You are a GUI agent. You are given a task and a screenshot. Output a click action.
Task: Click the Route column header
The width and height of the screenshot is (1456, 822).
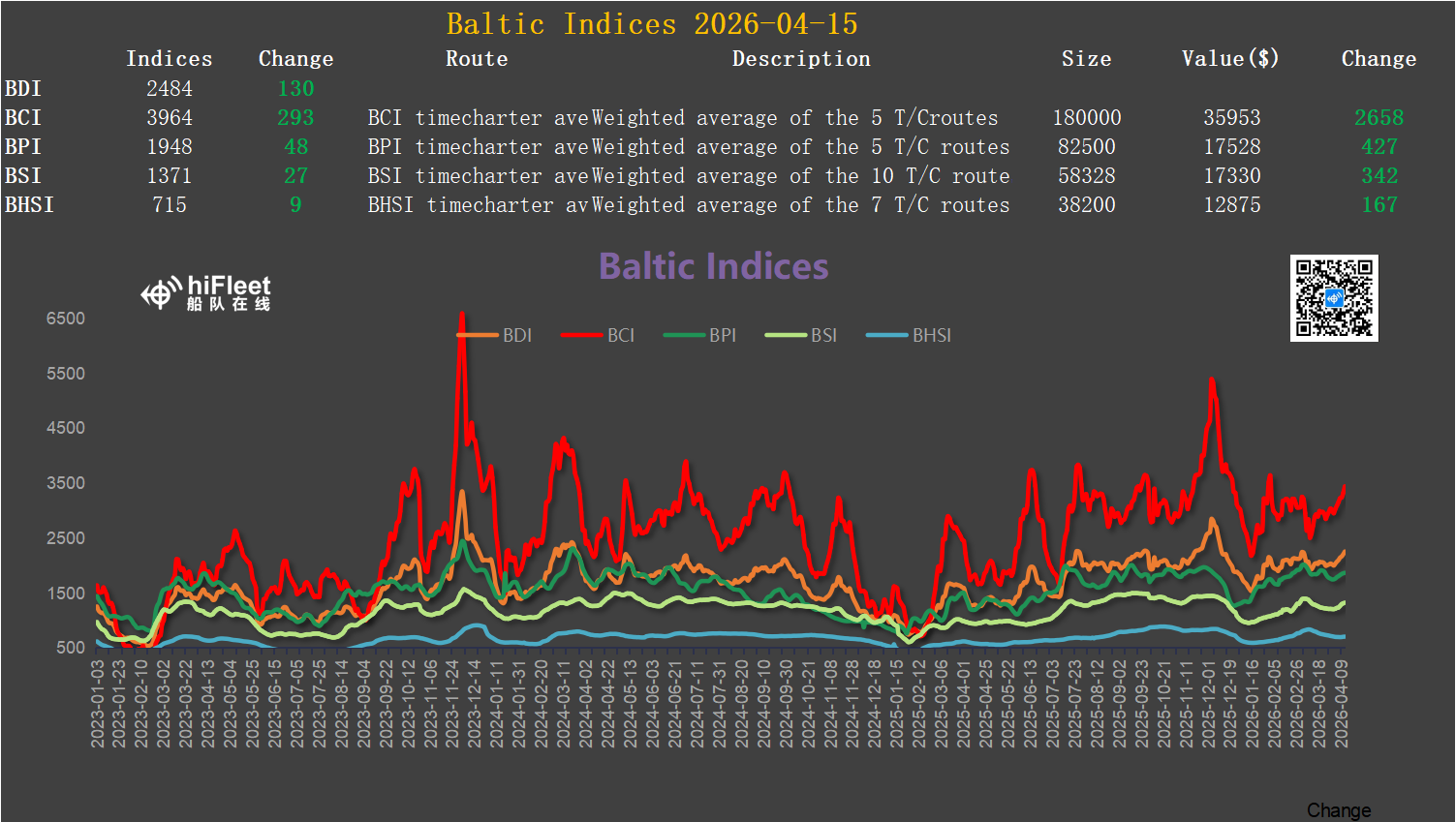point(476,59)
